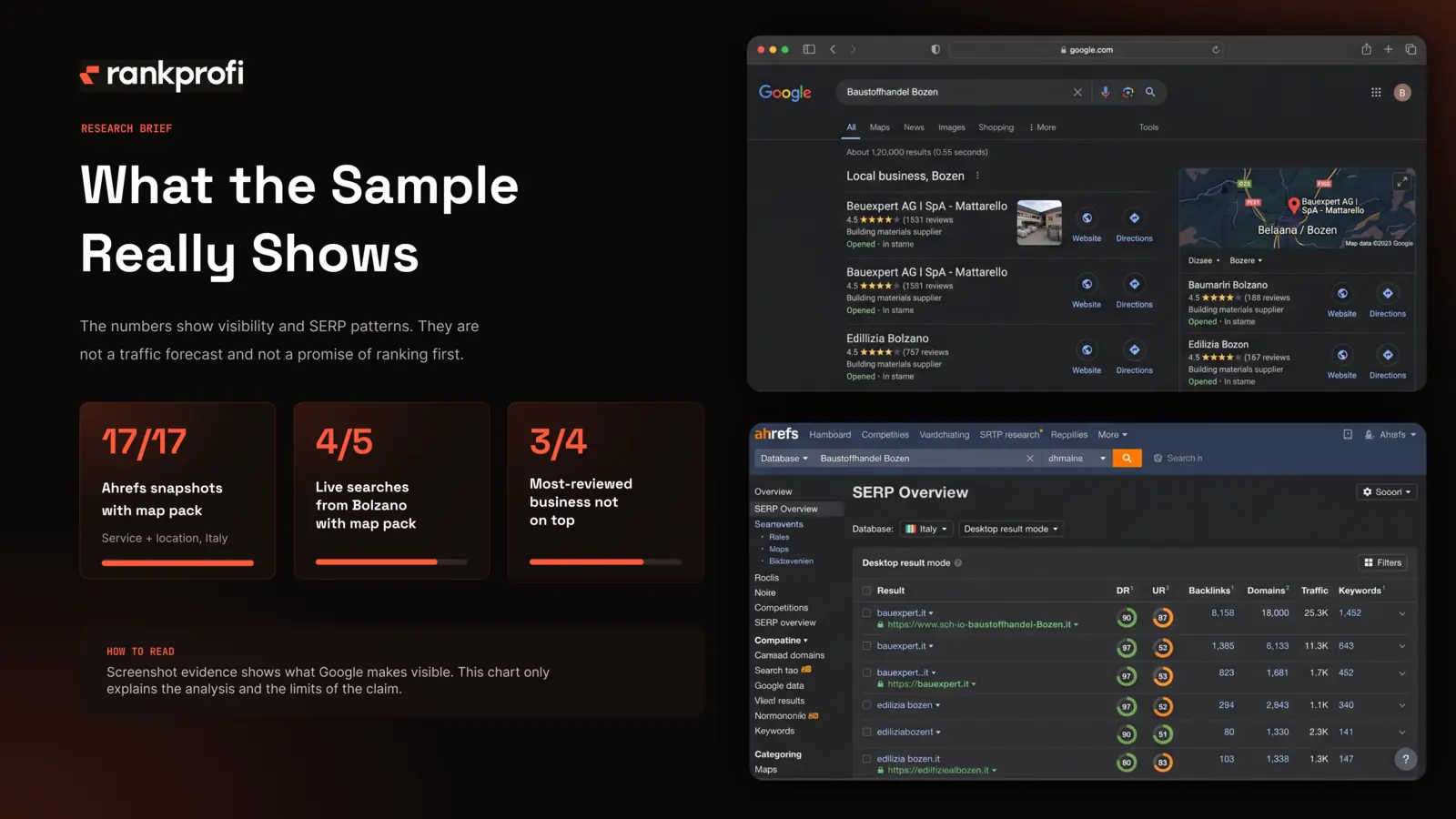Start Google voice search microphone

(x=1105, y=92)
